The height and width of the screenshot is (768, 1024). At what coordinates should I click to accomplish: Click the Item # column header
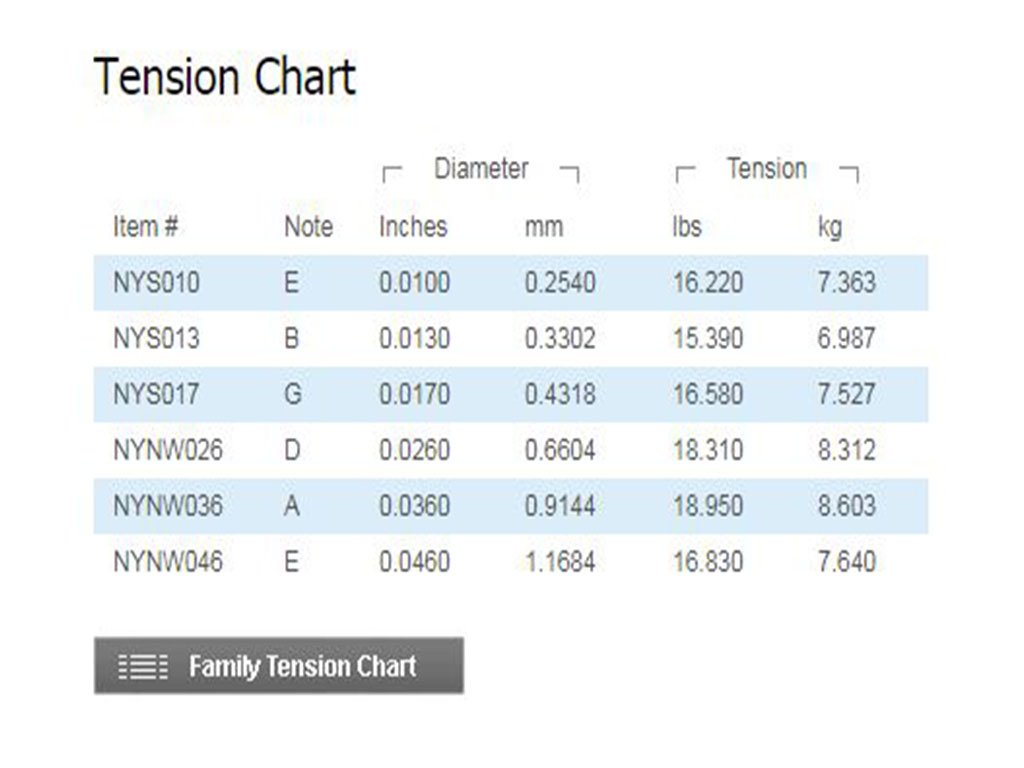tap(146, 227)
